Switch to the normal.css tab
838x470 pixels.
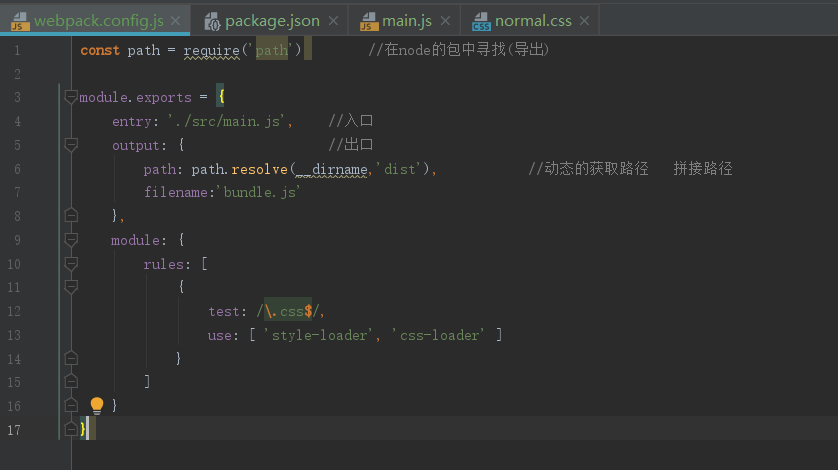[533, 21]
